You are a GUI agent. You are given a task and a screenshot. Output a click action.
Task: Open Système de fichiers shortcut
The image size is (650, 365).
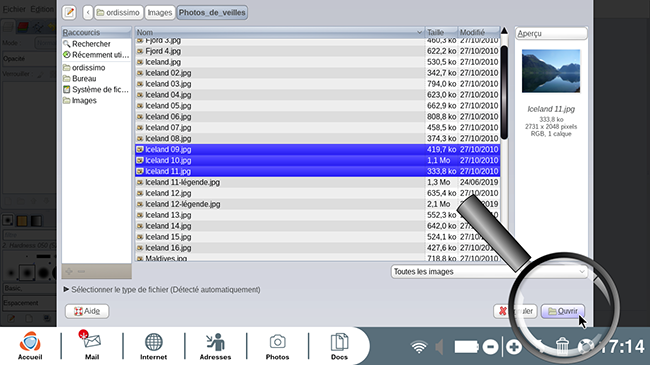click(x=96, y=90)
